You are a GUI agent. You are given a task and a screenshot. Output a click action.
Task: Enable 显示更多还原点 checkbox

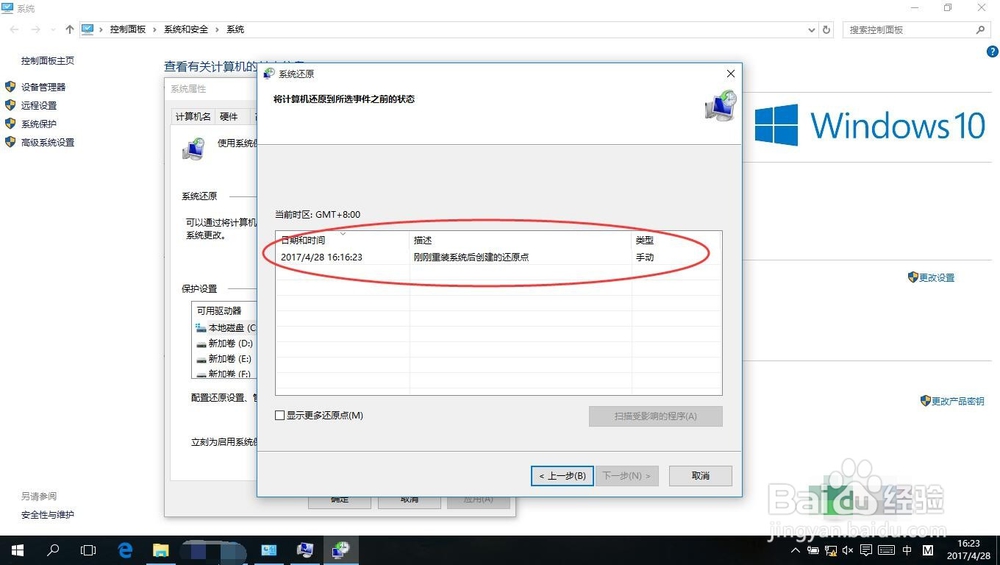(x=279, y=415)
